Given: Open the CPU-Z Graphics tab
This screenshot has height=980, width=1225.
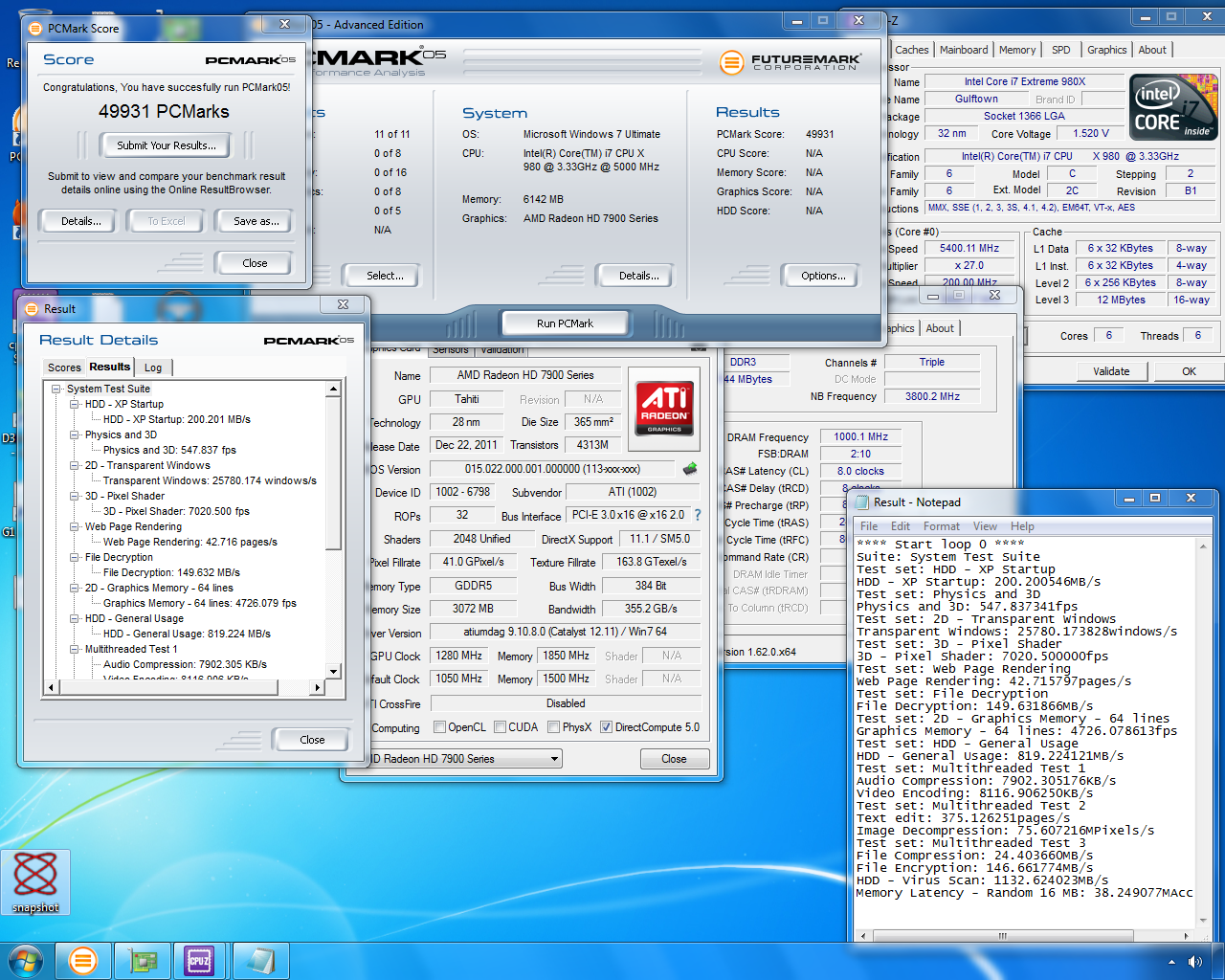Looking at the screenshot, I should (x=1106, y=50).
